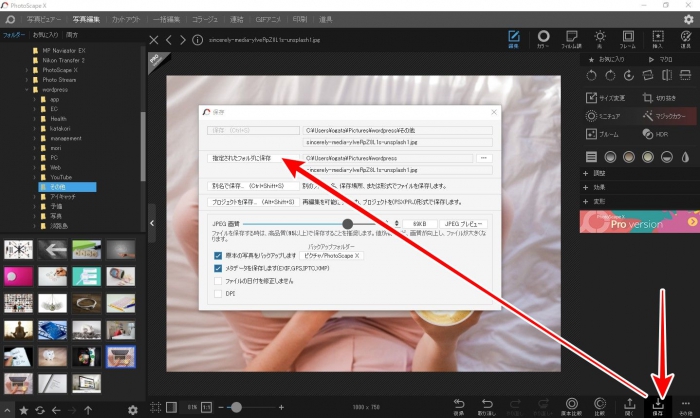This screenshot has height=418, width=700.
Task: Select the その他 folder in tree
Action: (67, 187)
